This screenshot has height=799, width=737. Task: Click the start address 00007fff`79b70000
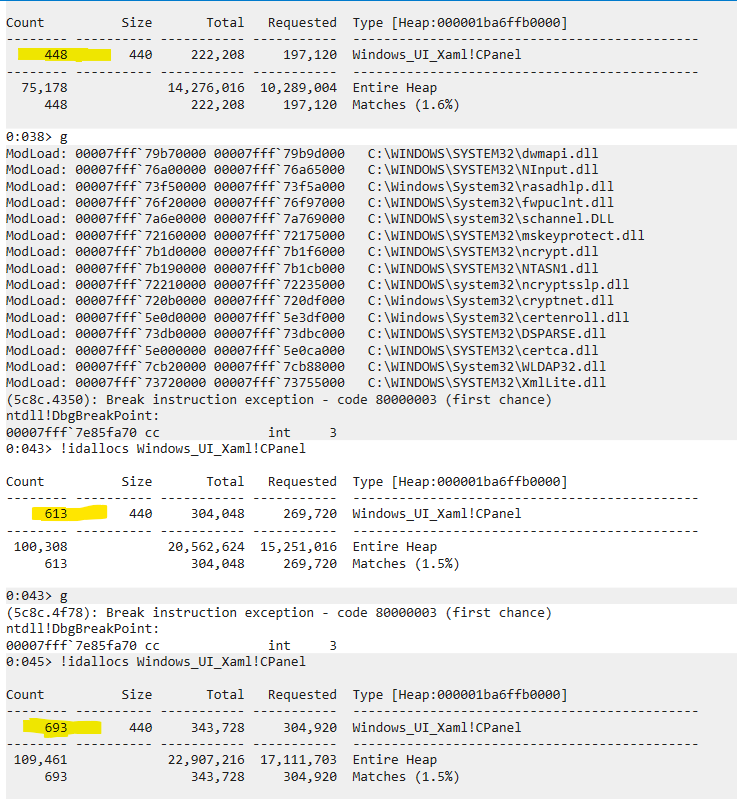point(141,153)
